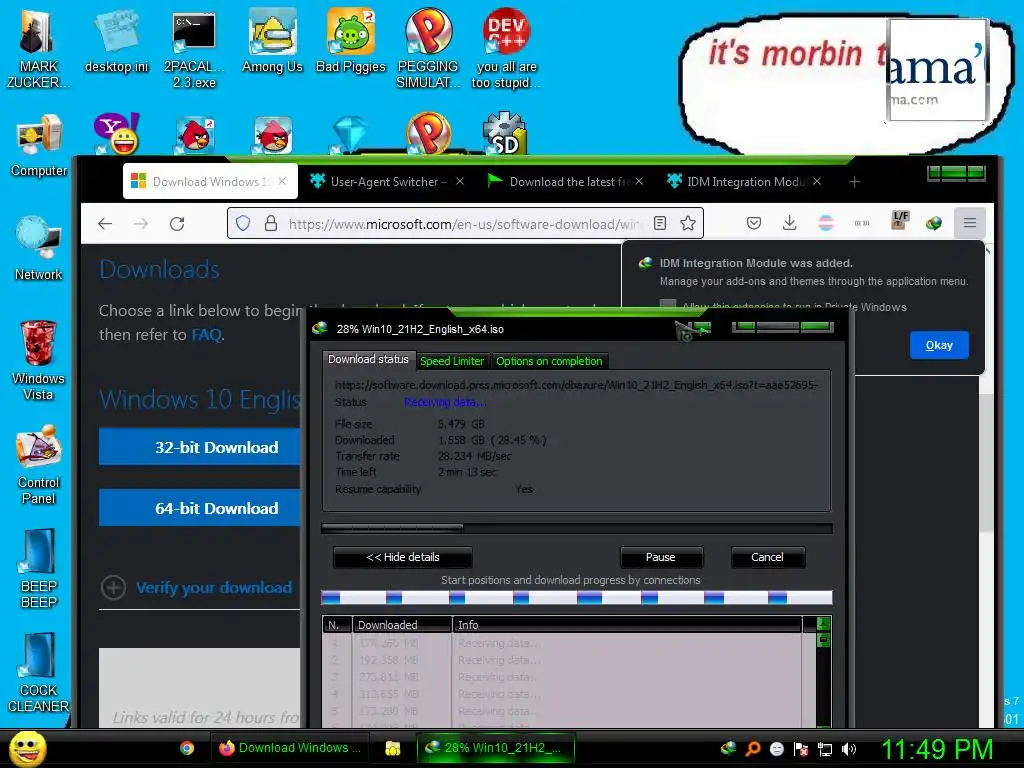The image size is (1024, 768).
Task: Click the connections progress segment bar
Action: (x=577, y=598)
